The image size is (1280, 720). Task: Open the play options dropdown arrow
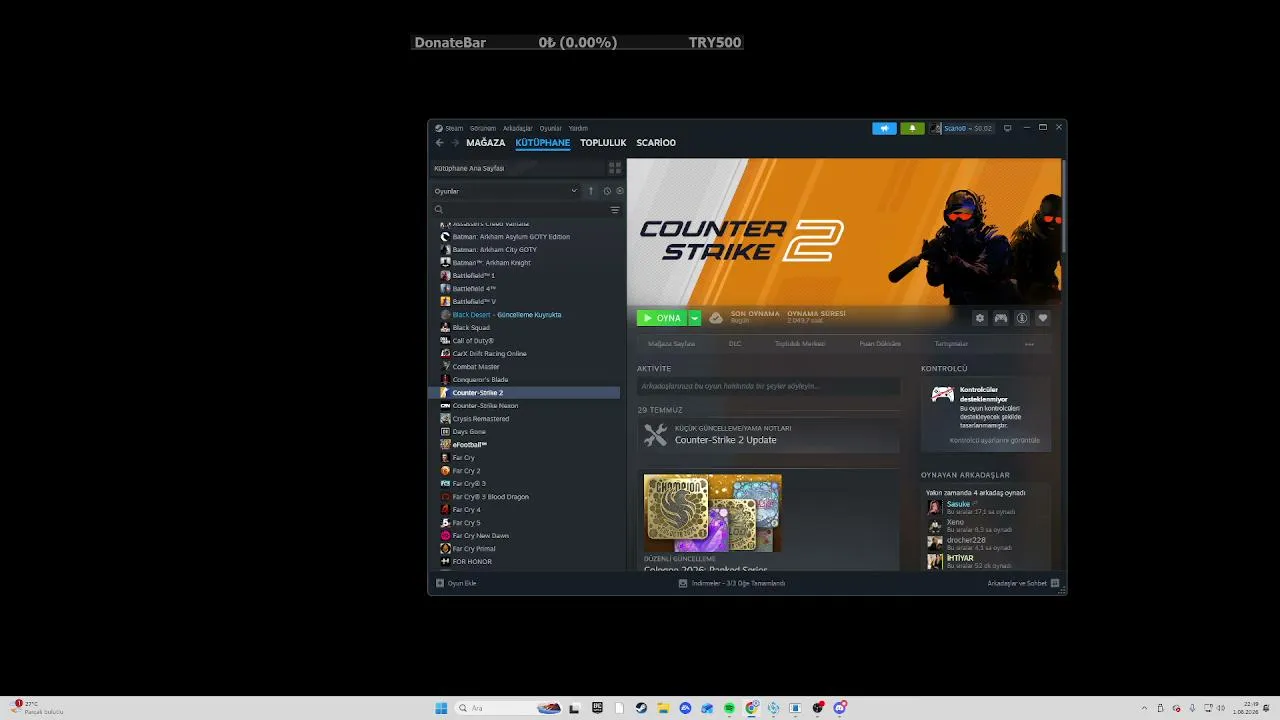695,318
